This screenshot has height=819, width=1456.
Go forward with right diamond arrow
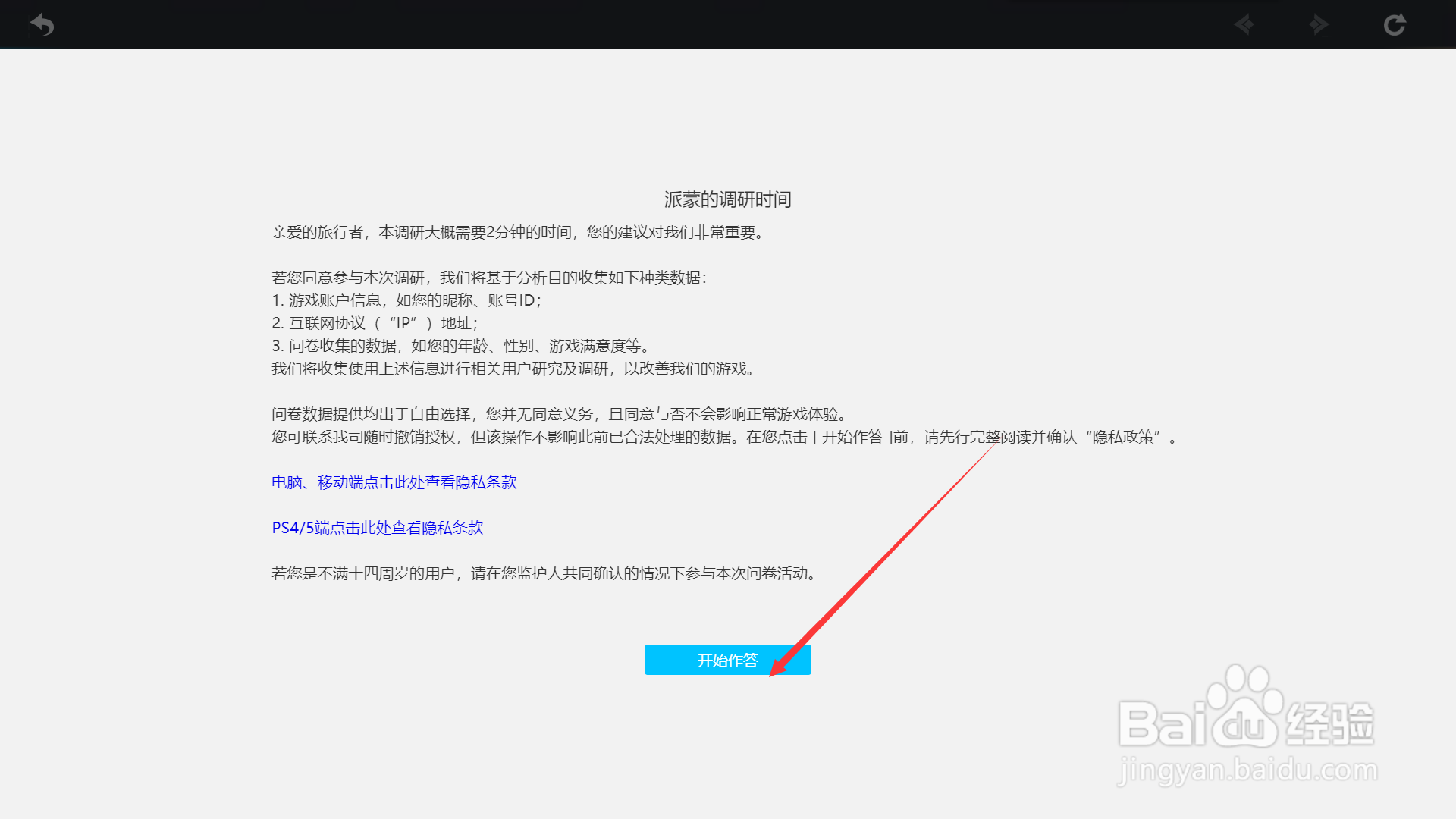click(1319, 25)
